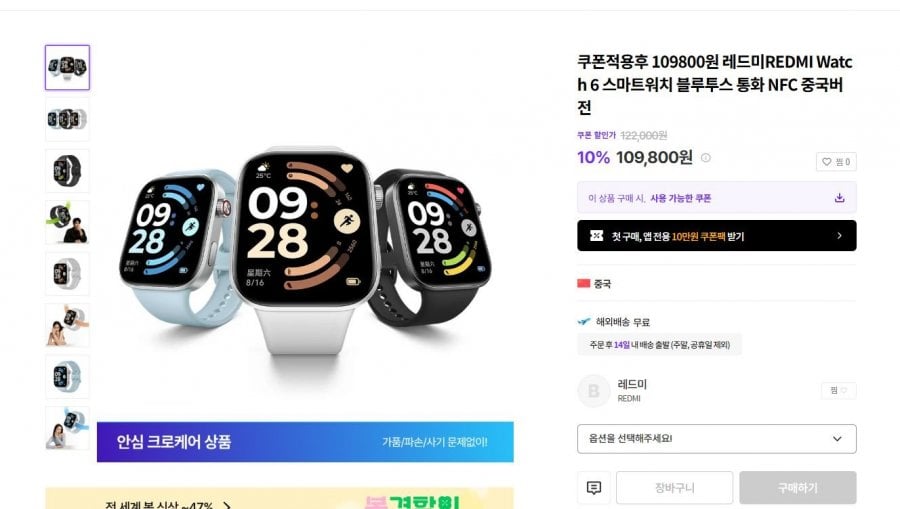Image resolution: width=900 pixels, height=509 pixels.
Task: Click the overseas shipping airplane icon
Action: click(x=584, y=321)
